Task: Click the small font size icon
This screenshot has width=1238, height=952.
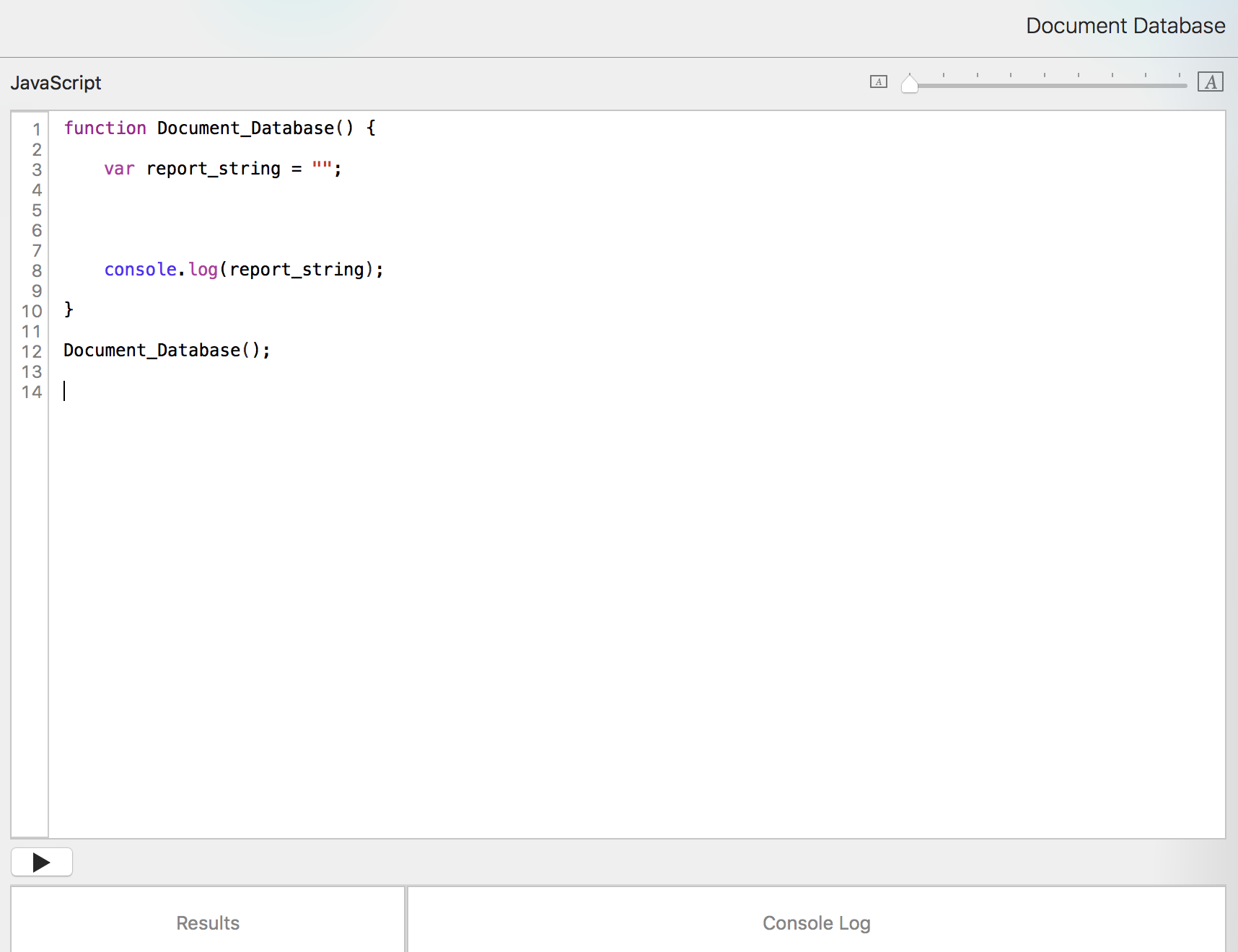Action: click(x=878, y=82)
